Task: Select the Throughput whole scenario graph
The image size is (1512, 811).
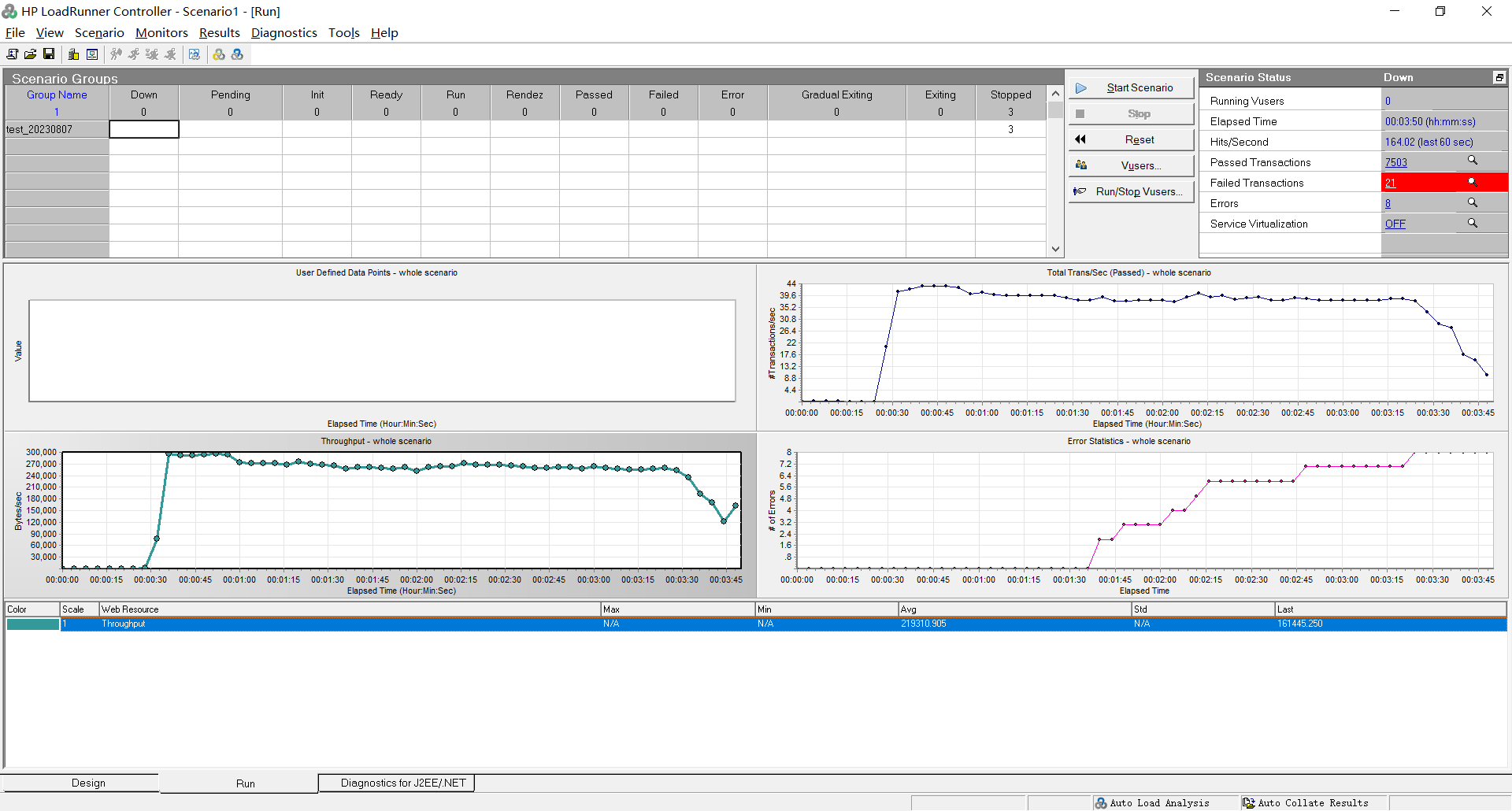Action: point(379,515)
